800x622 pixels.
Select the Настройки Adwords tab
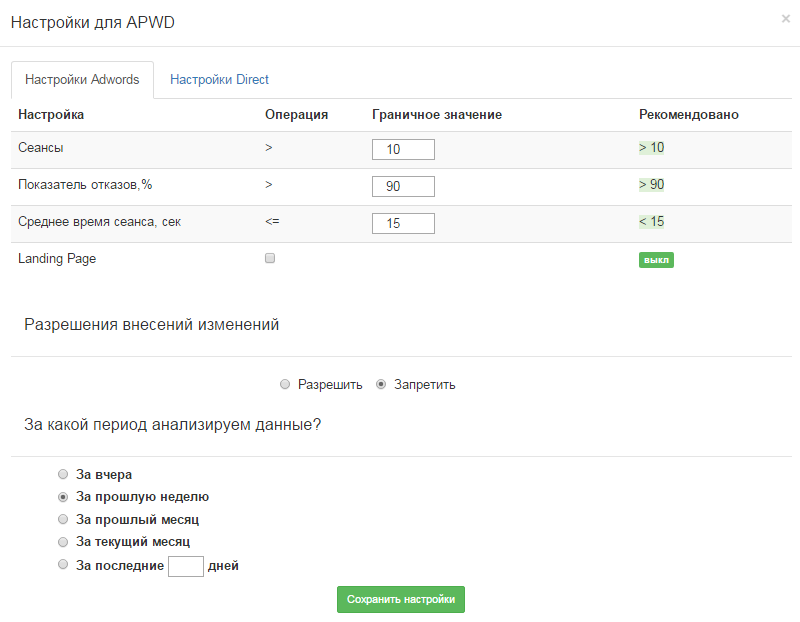[x=82, y=80]
